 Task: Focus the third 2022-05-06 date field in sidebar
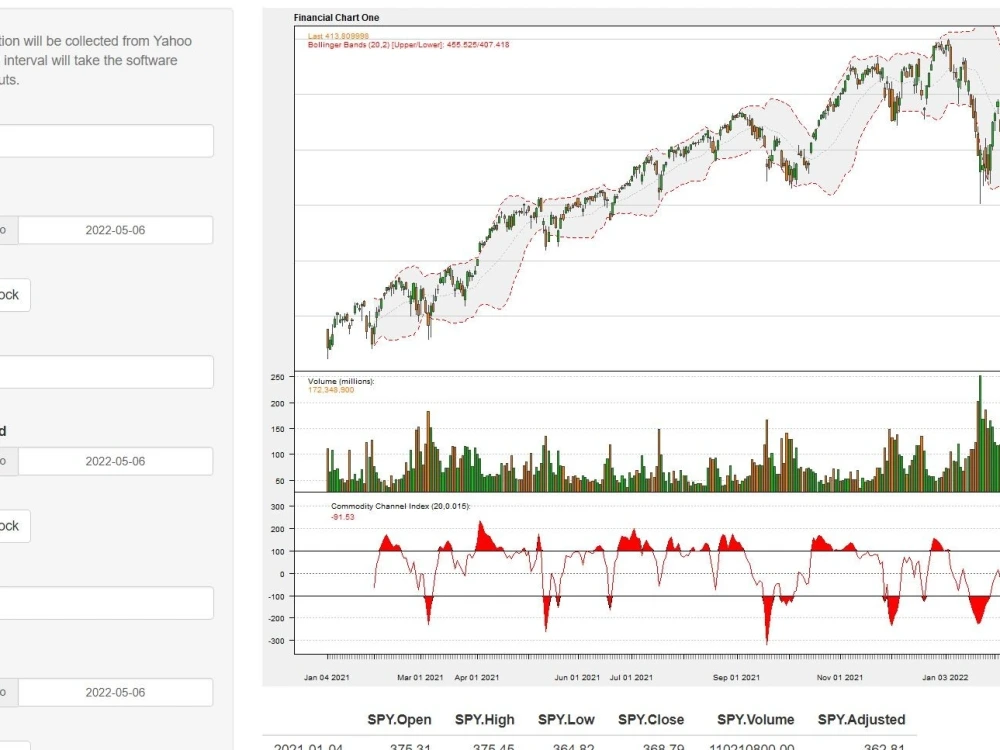[x=115, y=692]
